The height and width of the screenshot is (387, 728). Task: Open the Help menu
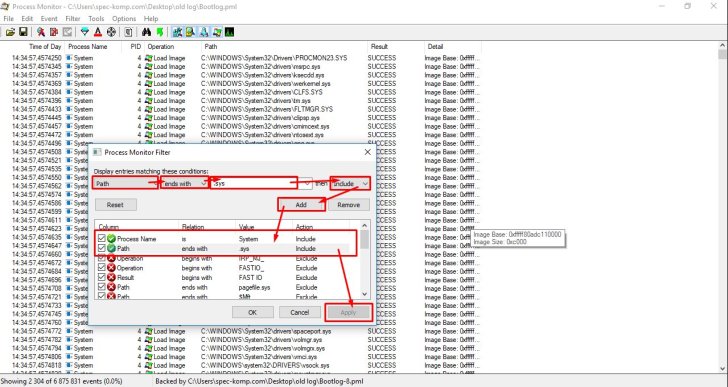(x=151, y=19)
